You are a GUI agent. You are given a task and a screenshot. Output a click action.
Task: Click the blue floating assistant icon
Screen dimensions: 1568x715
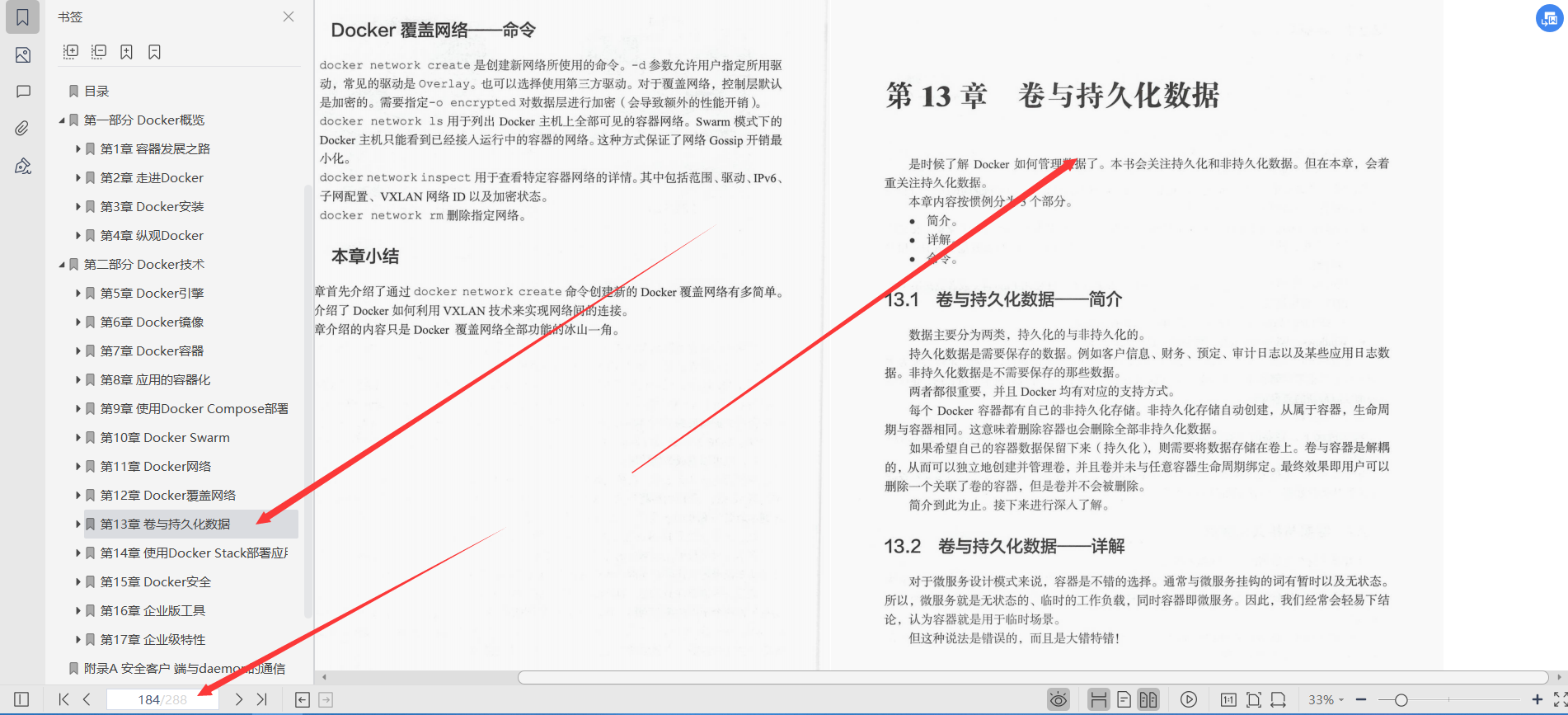1550,18
